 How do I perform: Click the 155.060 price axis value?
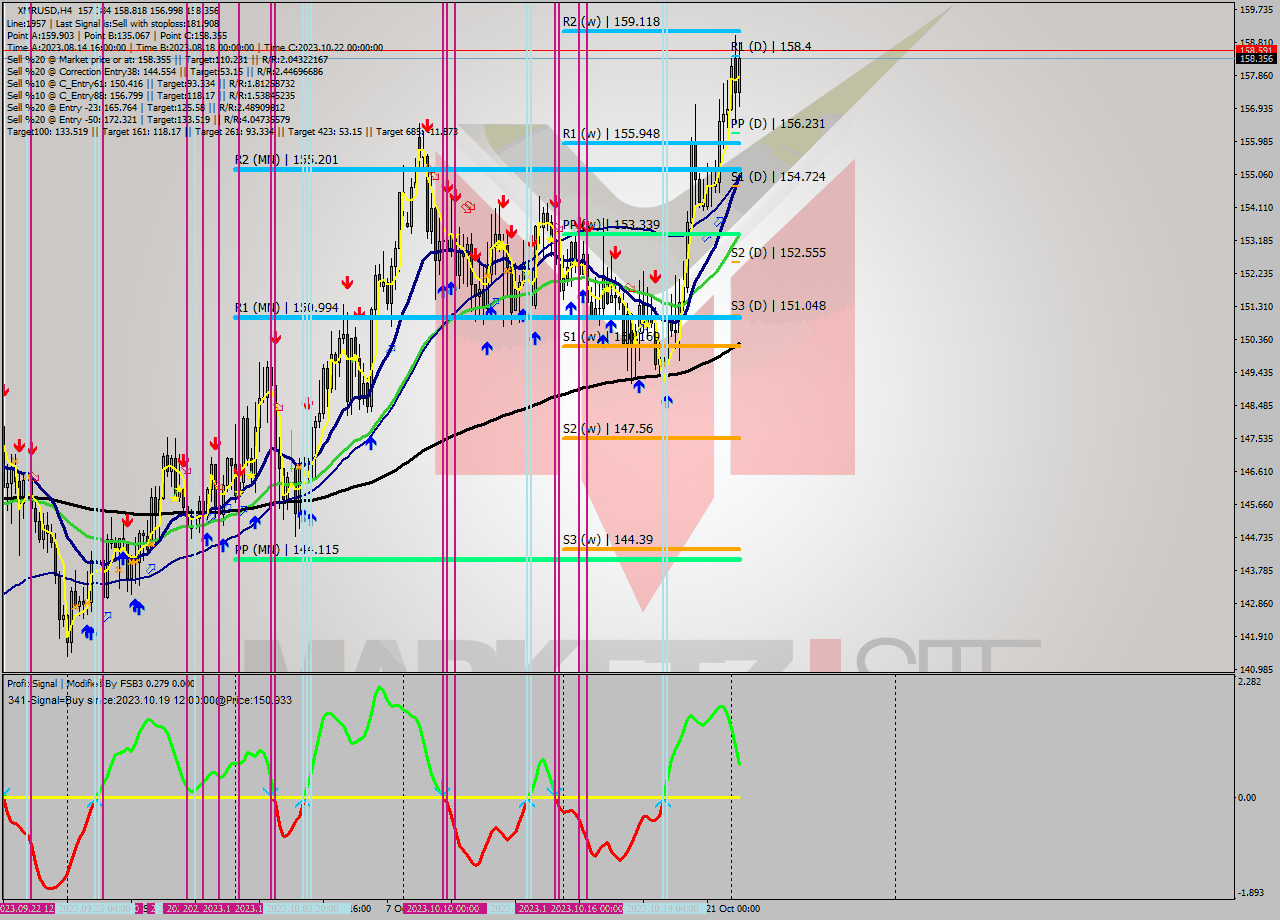1256,175
